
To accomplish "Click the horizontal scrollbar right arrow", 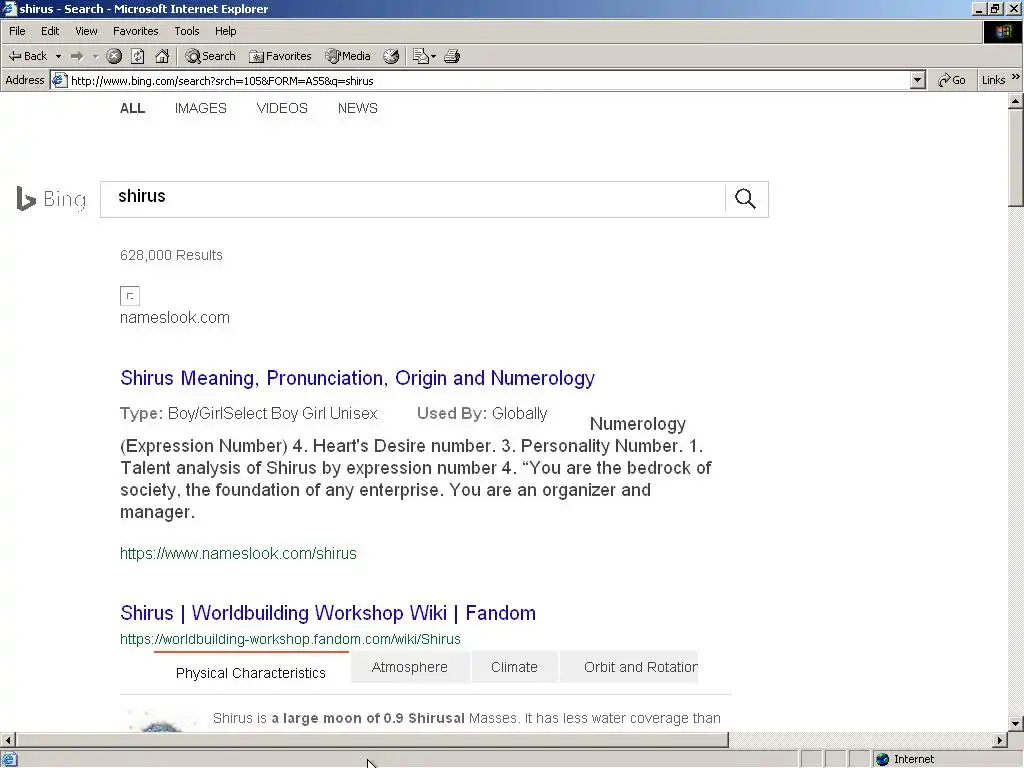I will [x=1000, y=740].
